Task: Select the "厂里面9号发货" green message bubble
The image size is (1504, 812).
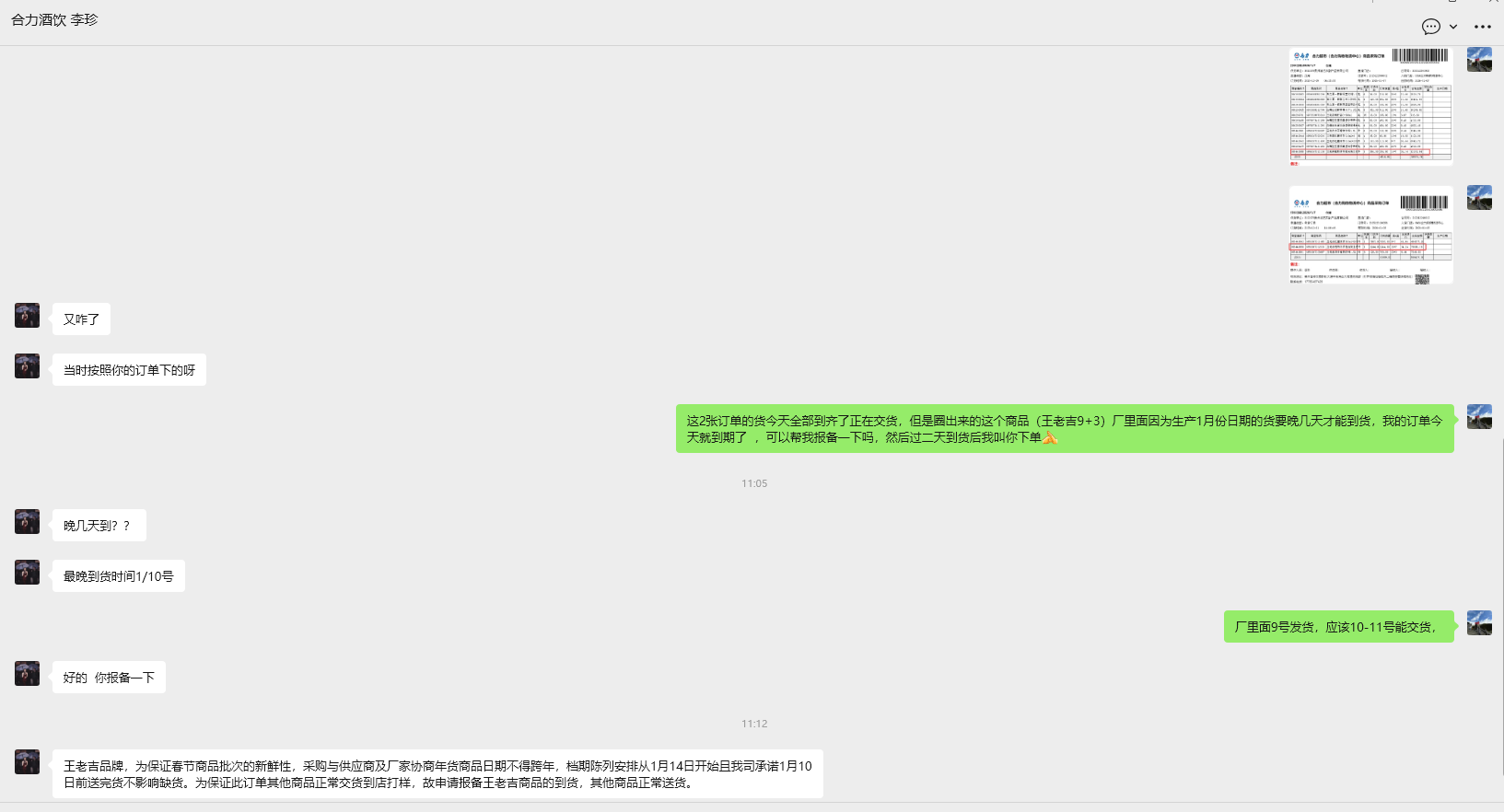Action: (x=1337, y=627)
